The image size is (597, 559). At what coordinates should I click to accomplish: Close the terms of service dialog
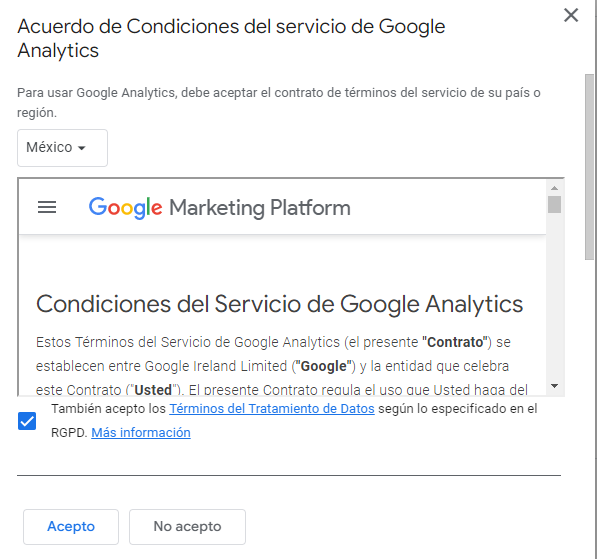(x=571, y=16)
